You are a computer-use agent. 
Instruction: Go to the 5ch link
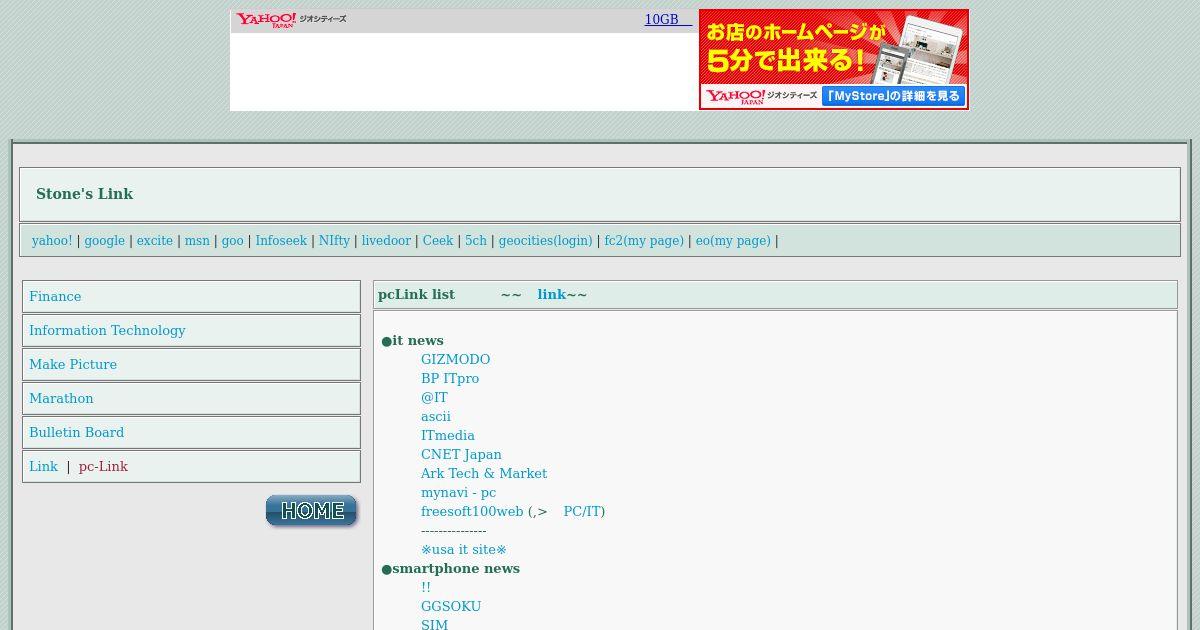click(x=476, y=241)
